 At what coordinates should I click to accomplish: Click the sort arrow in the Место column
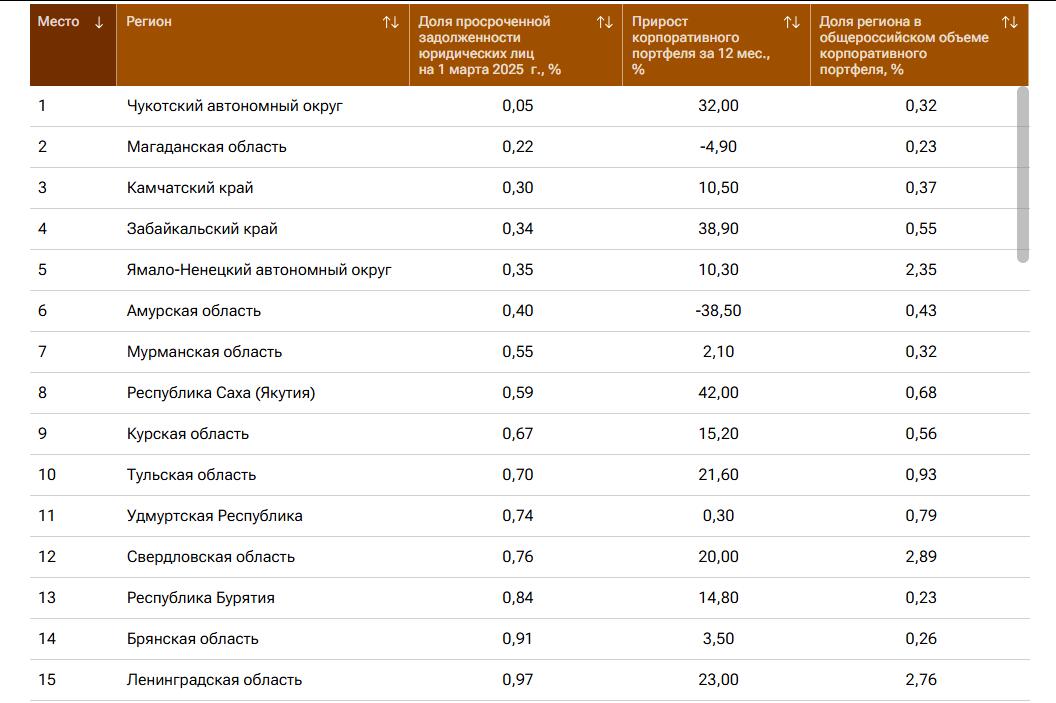coord(98,22)
